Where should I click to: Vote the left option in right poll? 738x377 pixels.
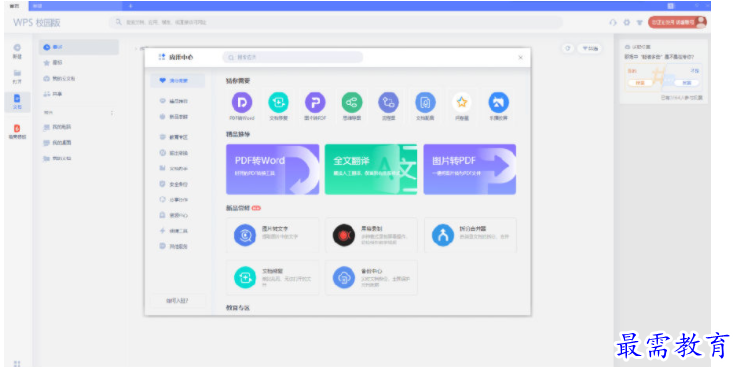point(640,83)
